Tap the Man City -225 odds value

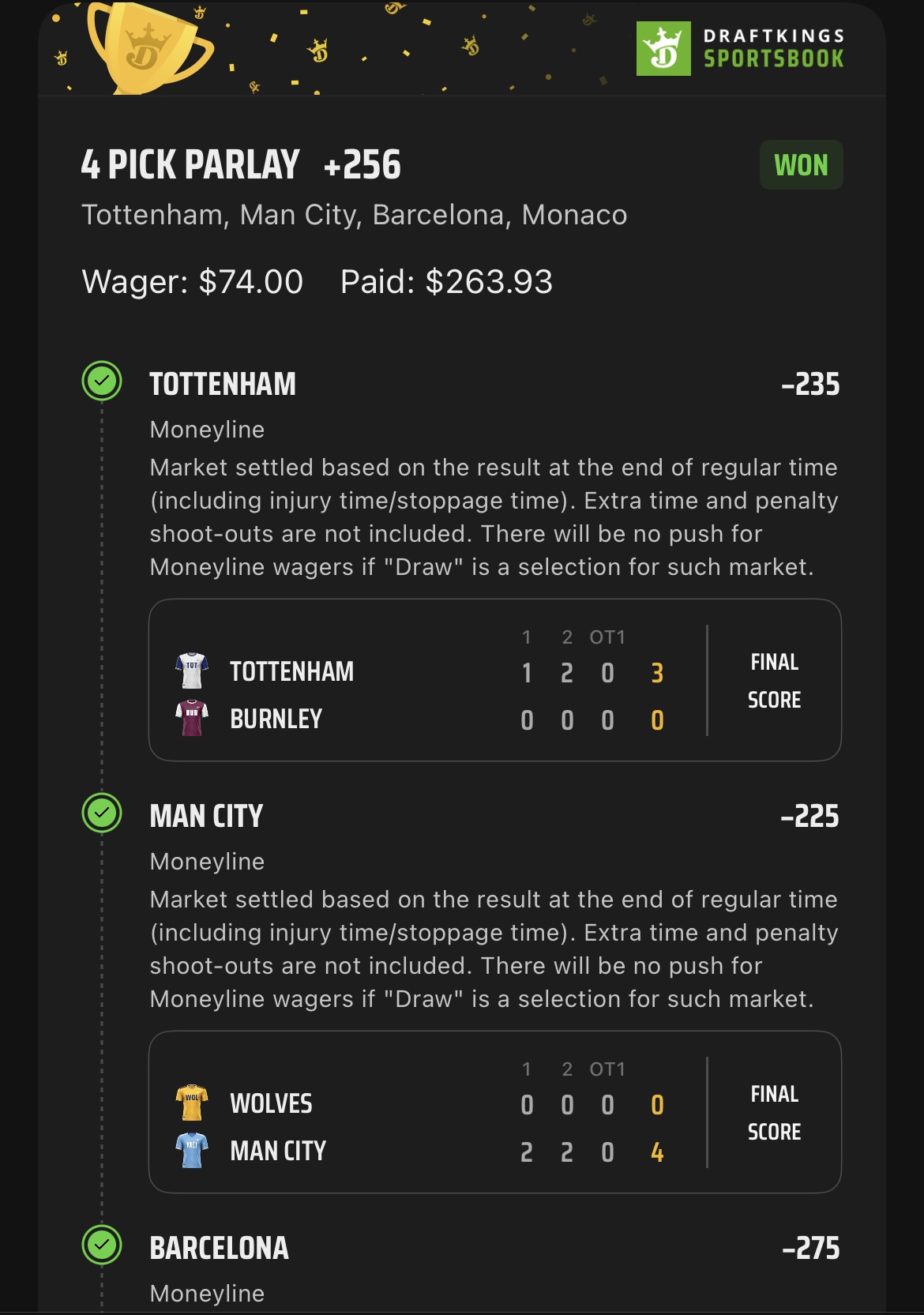(x=809, y=816)
